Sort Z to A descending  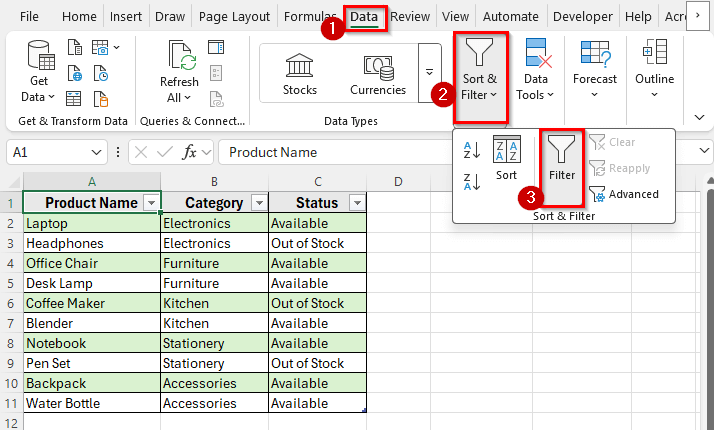(472, 182)
